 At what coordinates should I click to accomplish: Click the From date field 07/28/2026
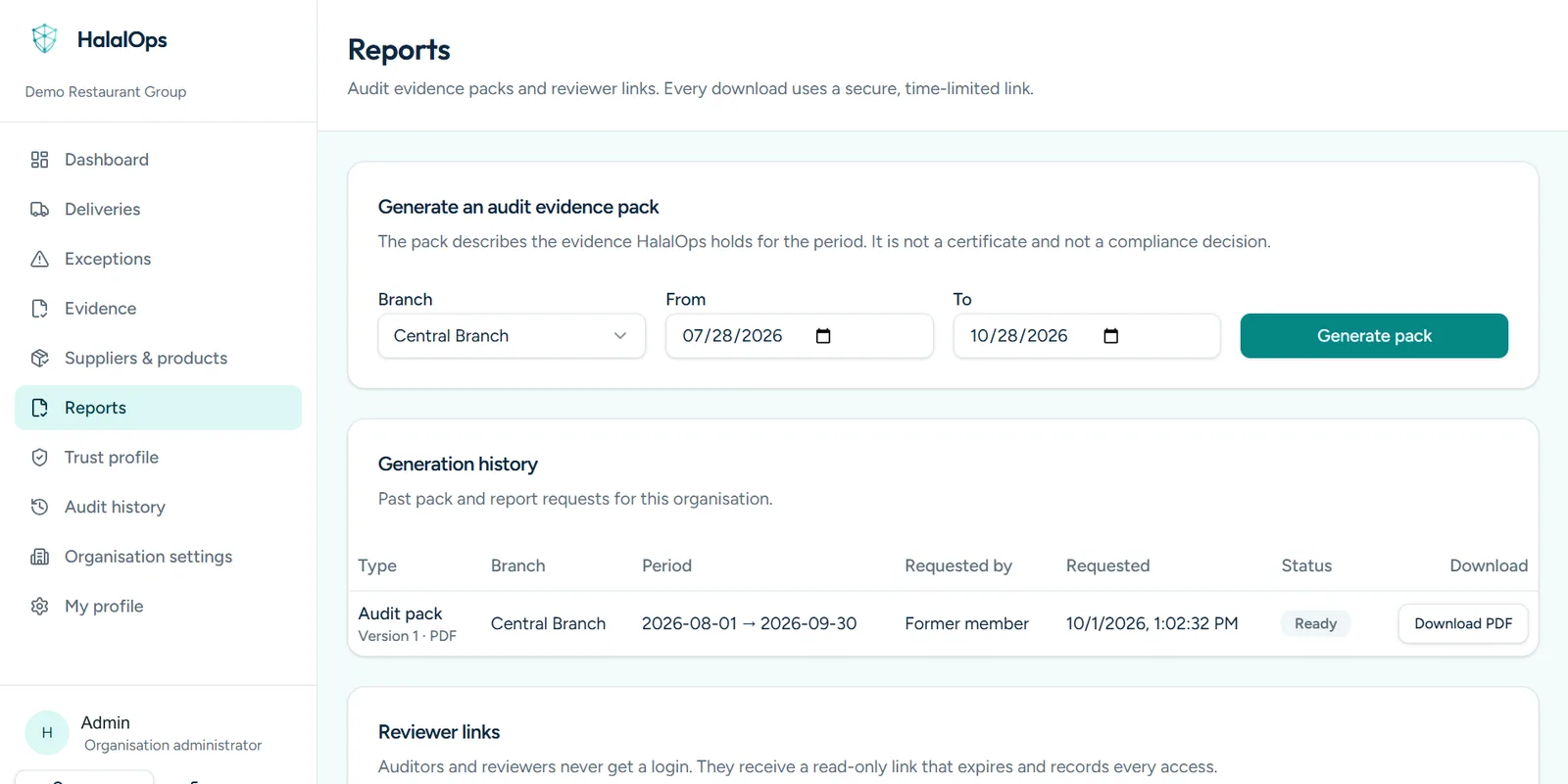coord(800,336)
